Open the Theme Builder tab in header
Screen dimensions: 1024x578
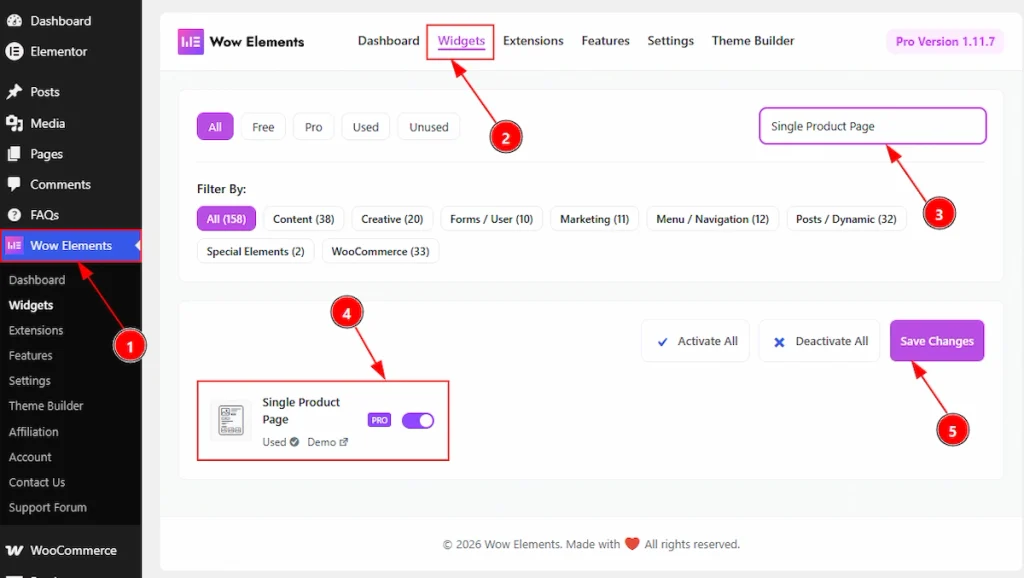(753, 40)
